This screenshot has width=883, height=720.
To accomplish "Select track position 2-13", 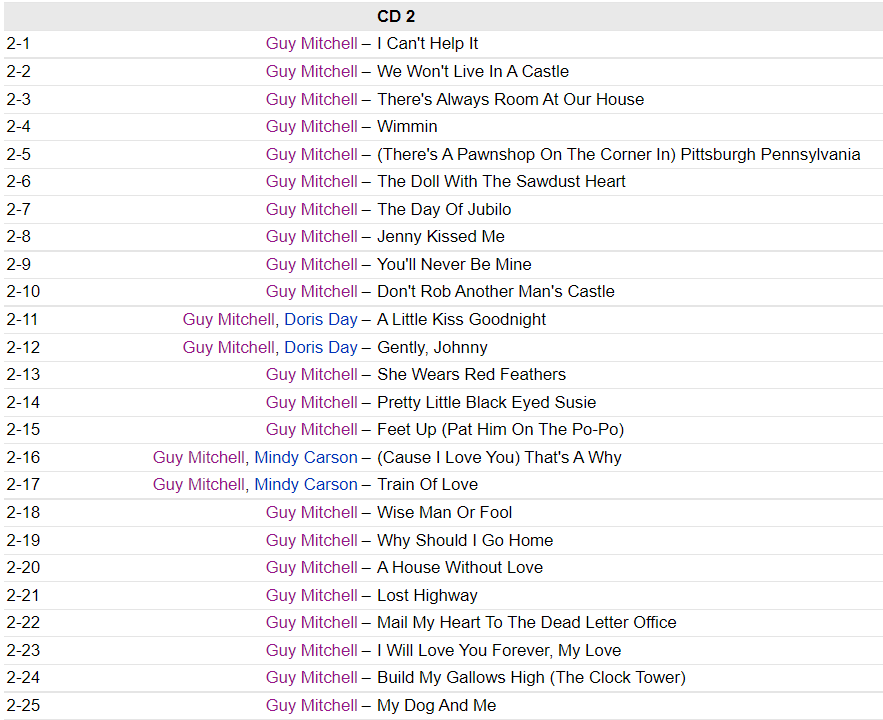I will point(23,374).
